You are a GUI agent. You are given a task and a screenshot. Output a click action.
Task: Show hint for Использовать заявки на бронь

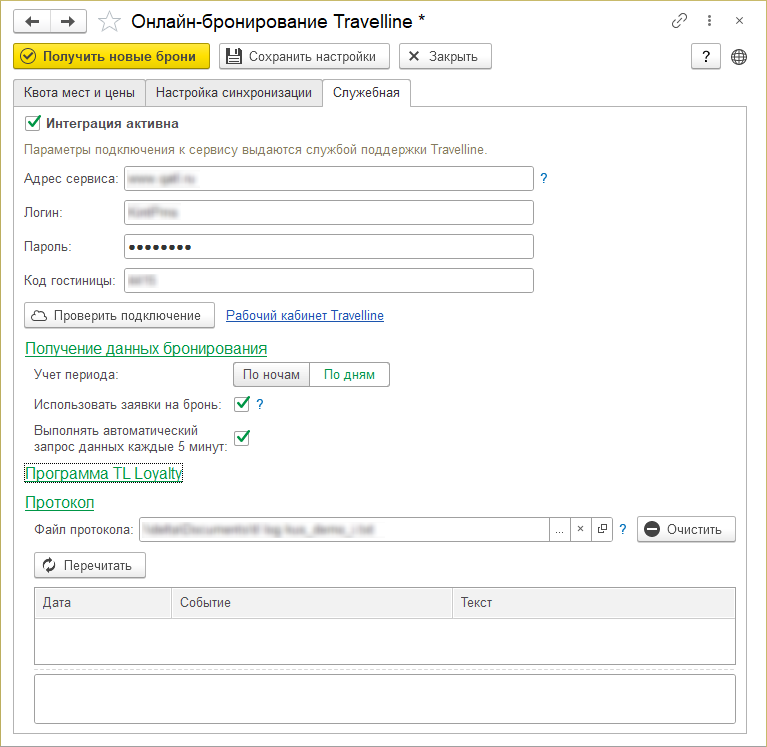260,404
